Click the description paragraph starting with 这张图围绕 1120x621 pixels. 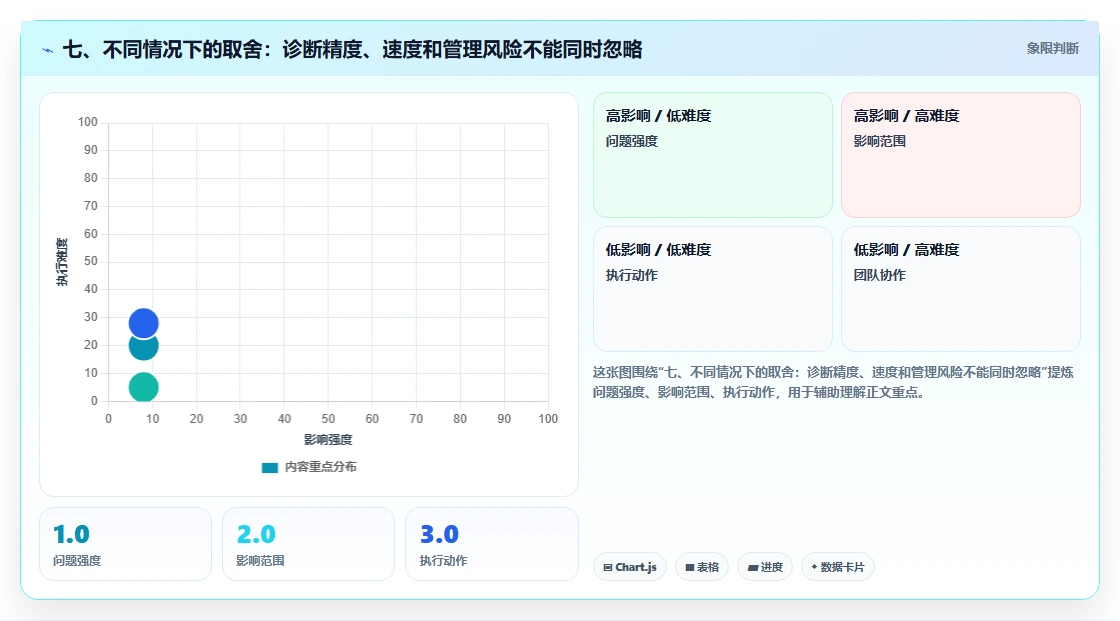[x=833, y=382]
